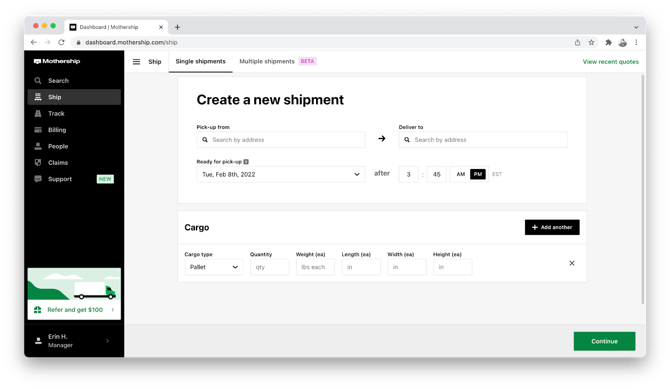Open browser extensions puzzle icon

(608, 42)
